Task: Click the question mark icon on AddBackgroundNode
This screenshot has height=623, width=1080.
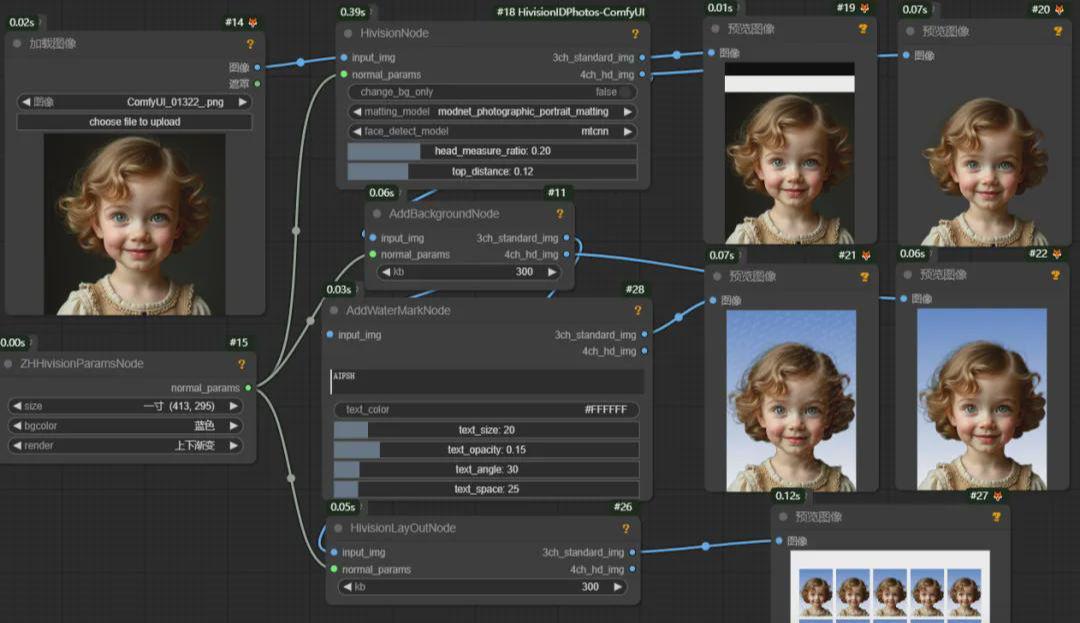Action: [x=559, y=214]
